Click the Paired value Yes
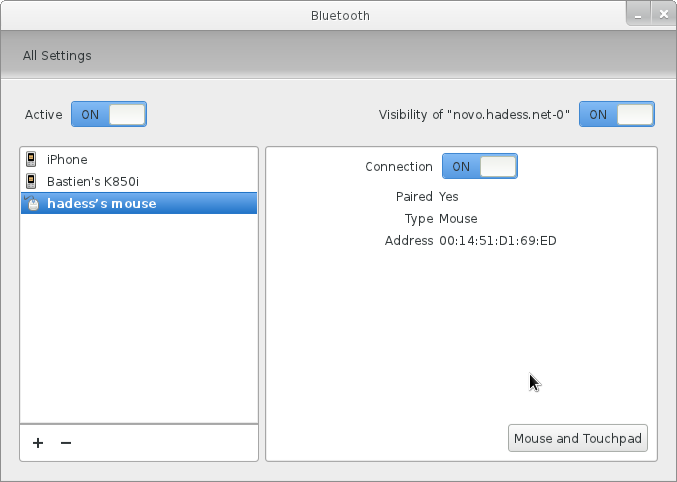 [x=449, y=197]
